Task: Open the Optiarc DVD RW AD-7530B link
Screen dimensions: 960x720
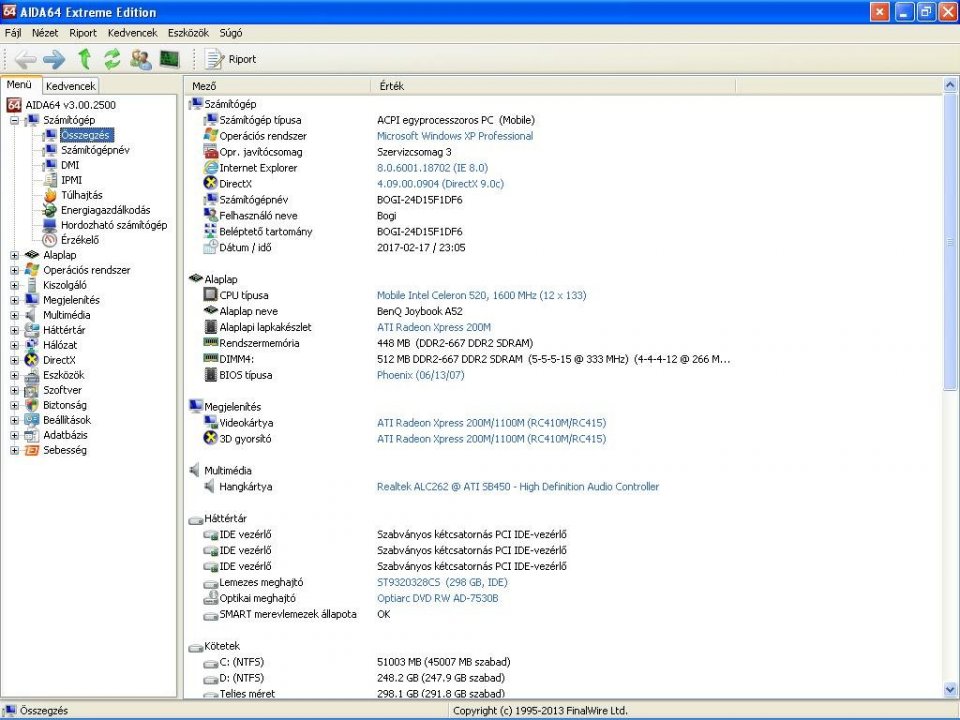Action: 437,598
